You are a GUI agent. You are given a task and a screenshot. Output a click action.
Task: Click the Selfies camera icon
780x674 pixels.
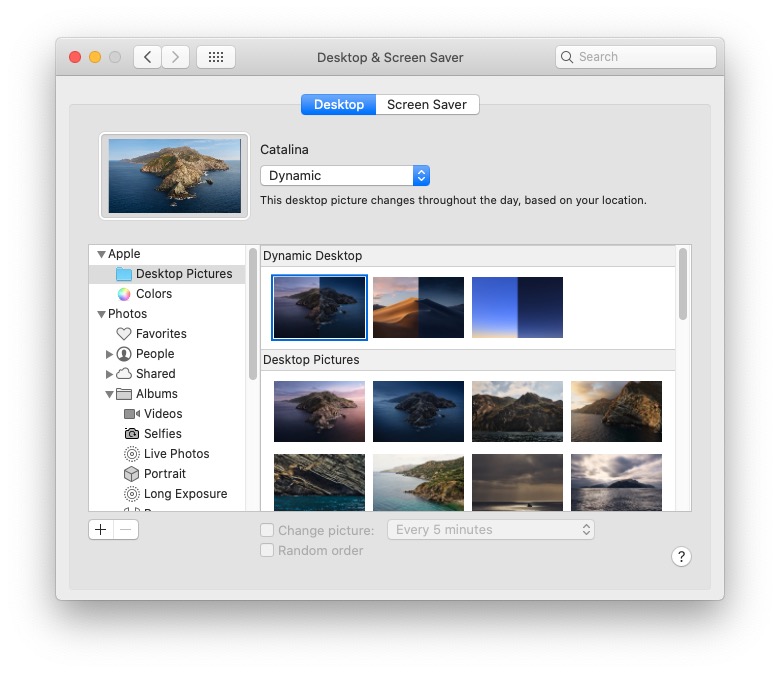[x=132, y=434]
